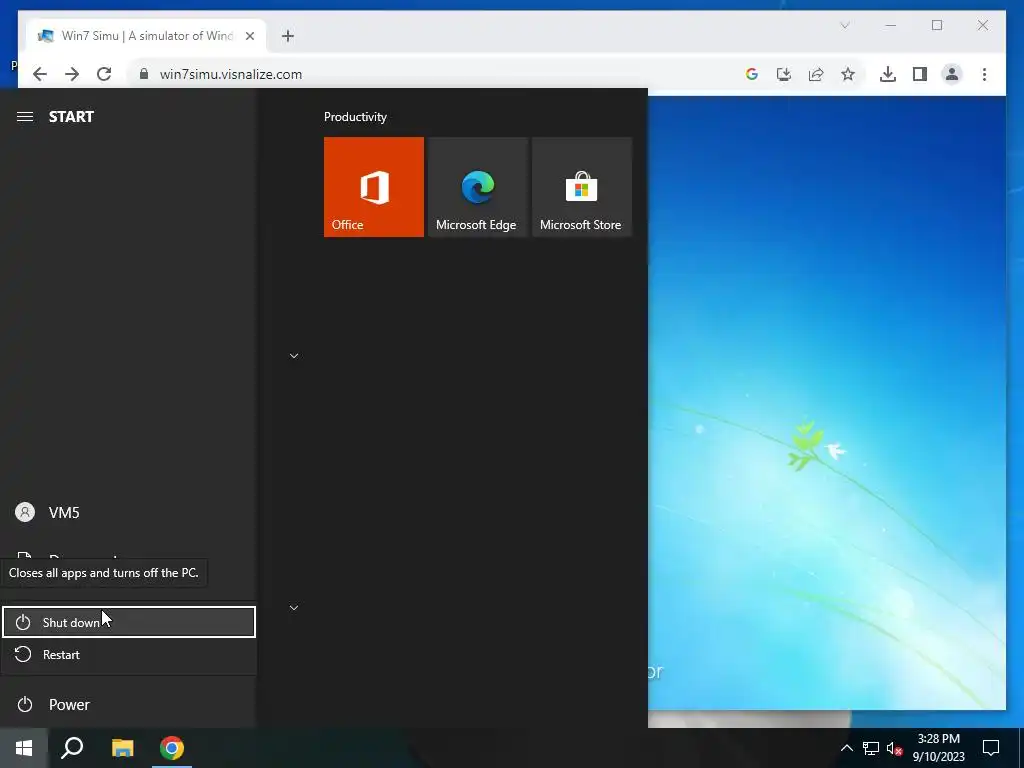Open the VM5 user account menu
This screenshot has height=768, width=1024.
click(x=129, y=513)
